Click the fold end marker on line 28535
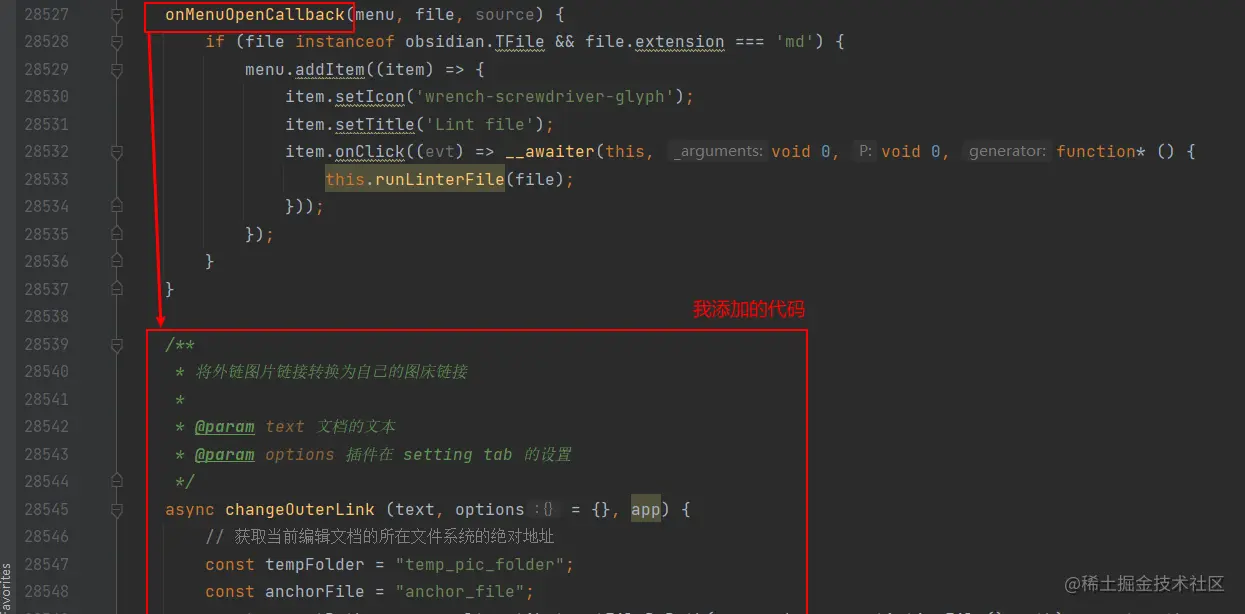This screenshot has width=1245, height=614. (117, 234)
